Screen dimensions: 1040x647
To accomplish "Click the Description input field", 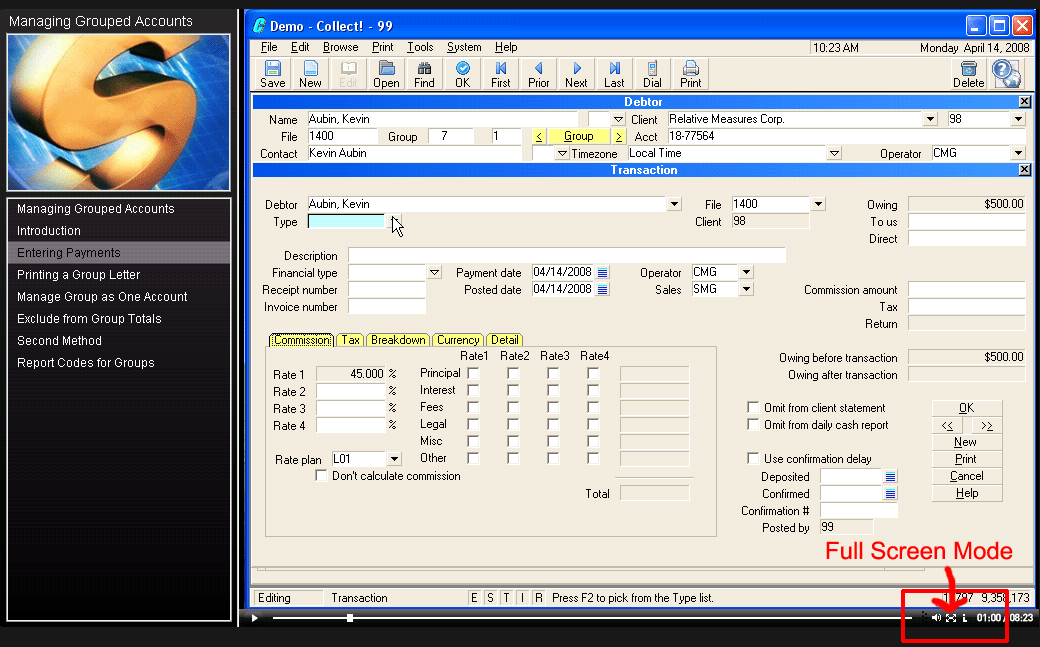I will click(566, 255).
